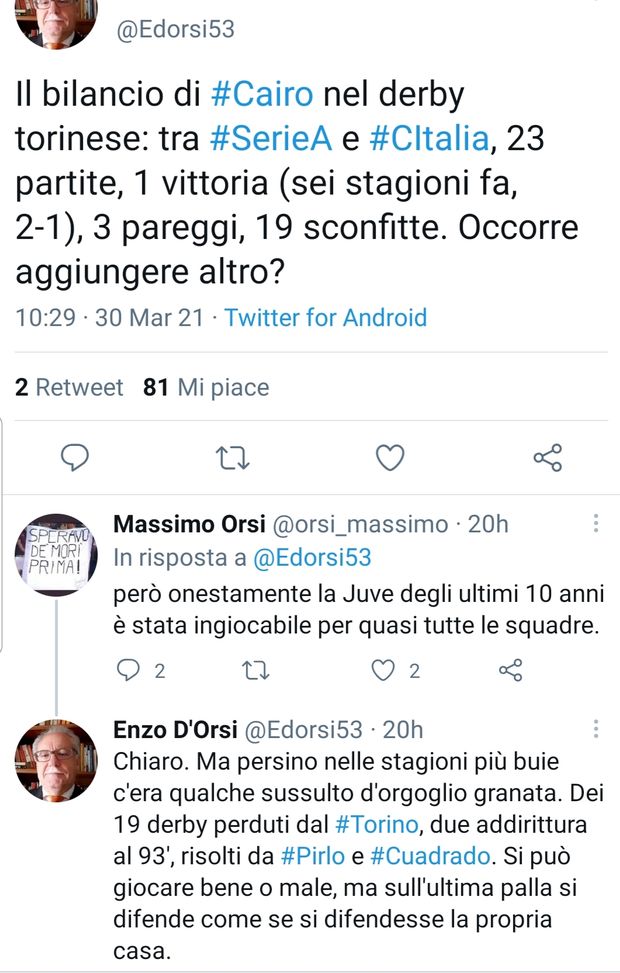Open the #CItalia hashtag
620x973 pixels.
click(430, 139)
